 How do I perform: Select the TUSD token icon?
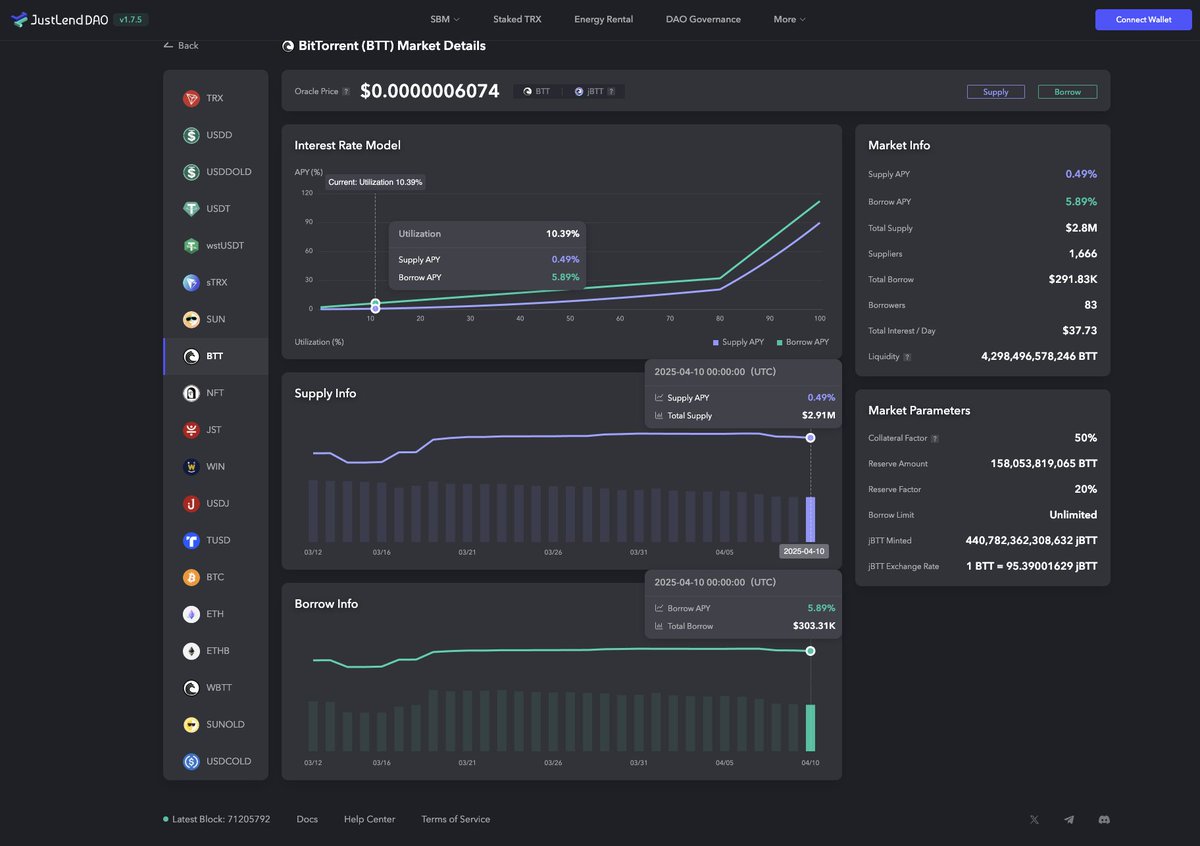tap(191, 541)
